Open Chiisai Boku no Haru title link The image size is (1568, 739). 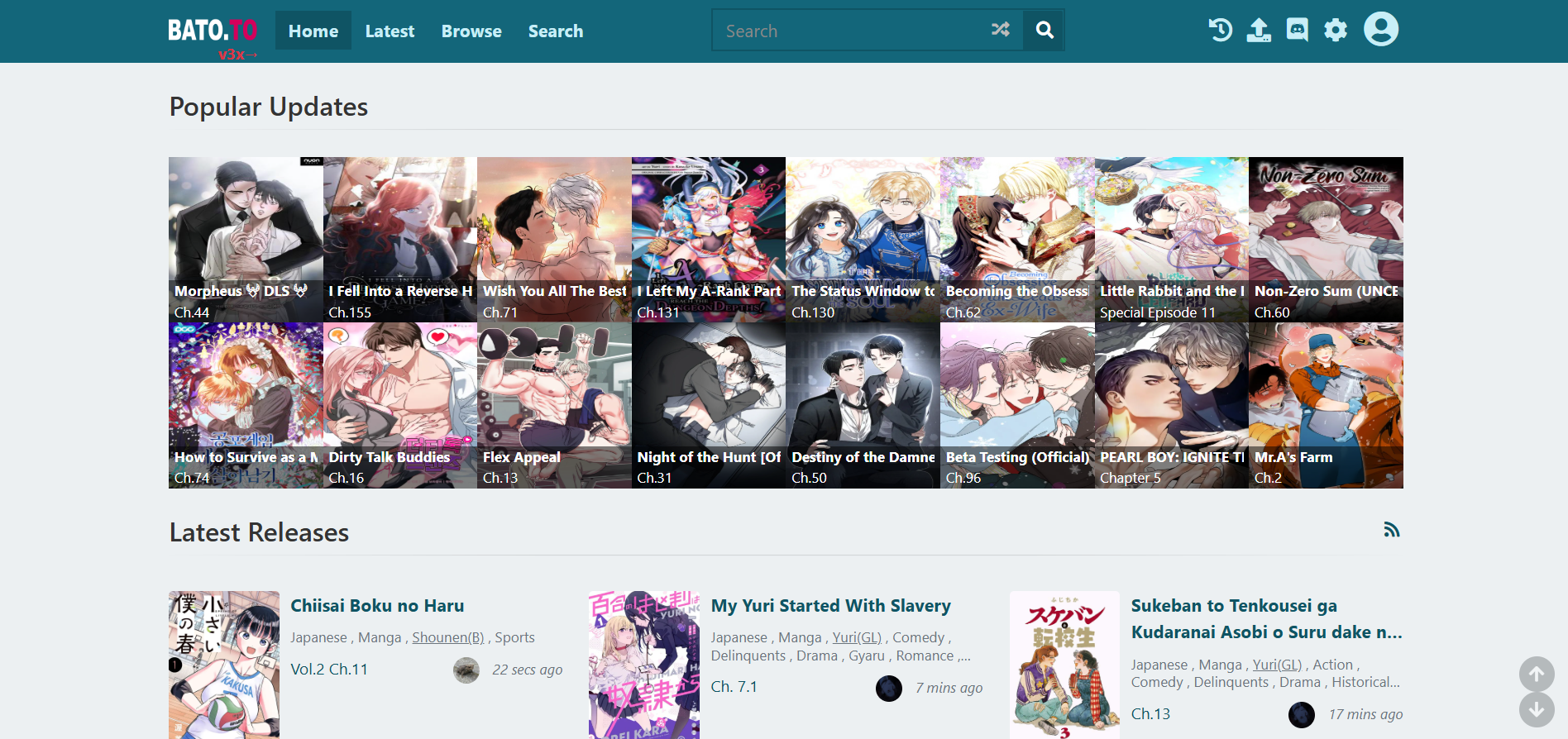click(x=377, y=605)
